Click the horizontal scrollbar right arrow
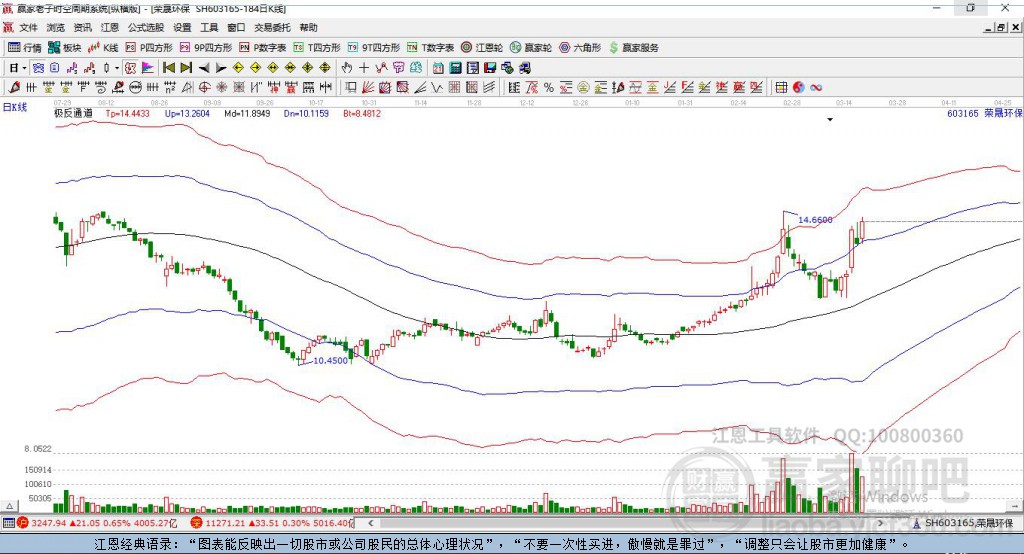Image resolution: width=1024 pixels, height=554 pixels. pyautogui.click(x=881, y=523)
